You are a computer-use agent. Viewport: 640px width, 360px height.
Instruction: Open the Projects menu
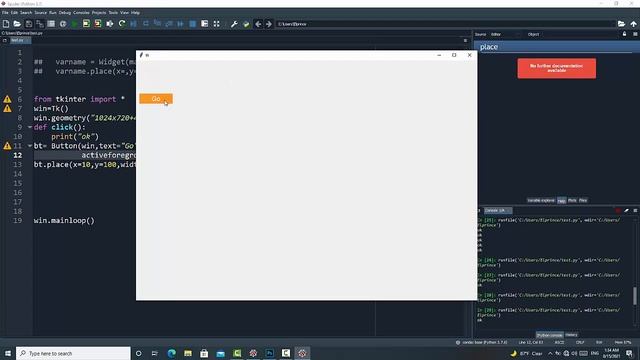point(99,13)
